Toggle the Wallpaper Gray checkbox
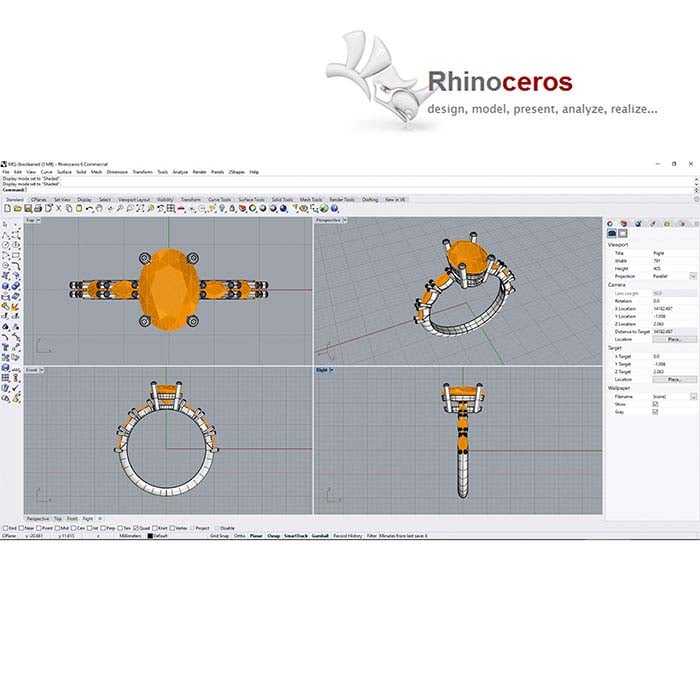The image size is (700, 700). (655, 412)
